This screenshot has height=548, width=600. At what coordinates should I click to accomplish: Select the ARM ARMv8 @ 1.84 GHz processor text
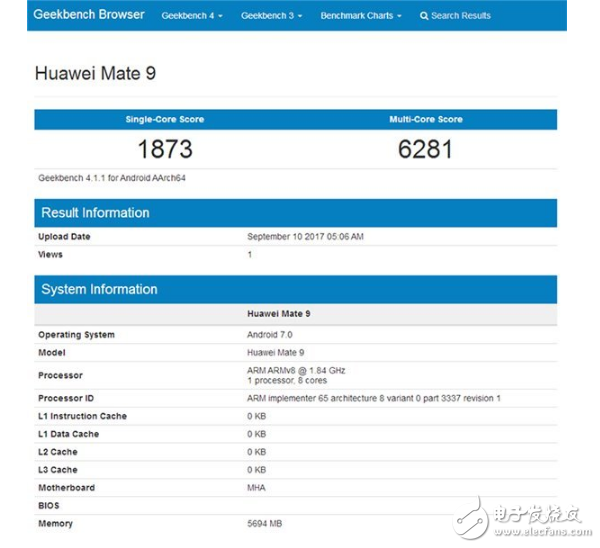coord(296,370)
